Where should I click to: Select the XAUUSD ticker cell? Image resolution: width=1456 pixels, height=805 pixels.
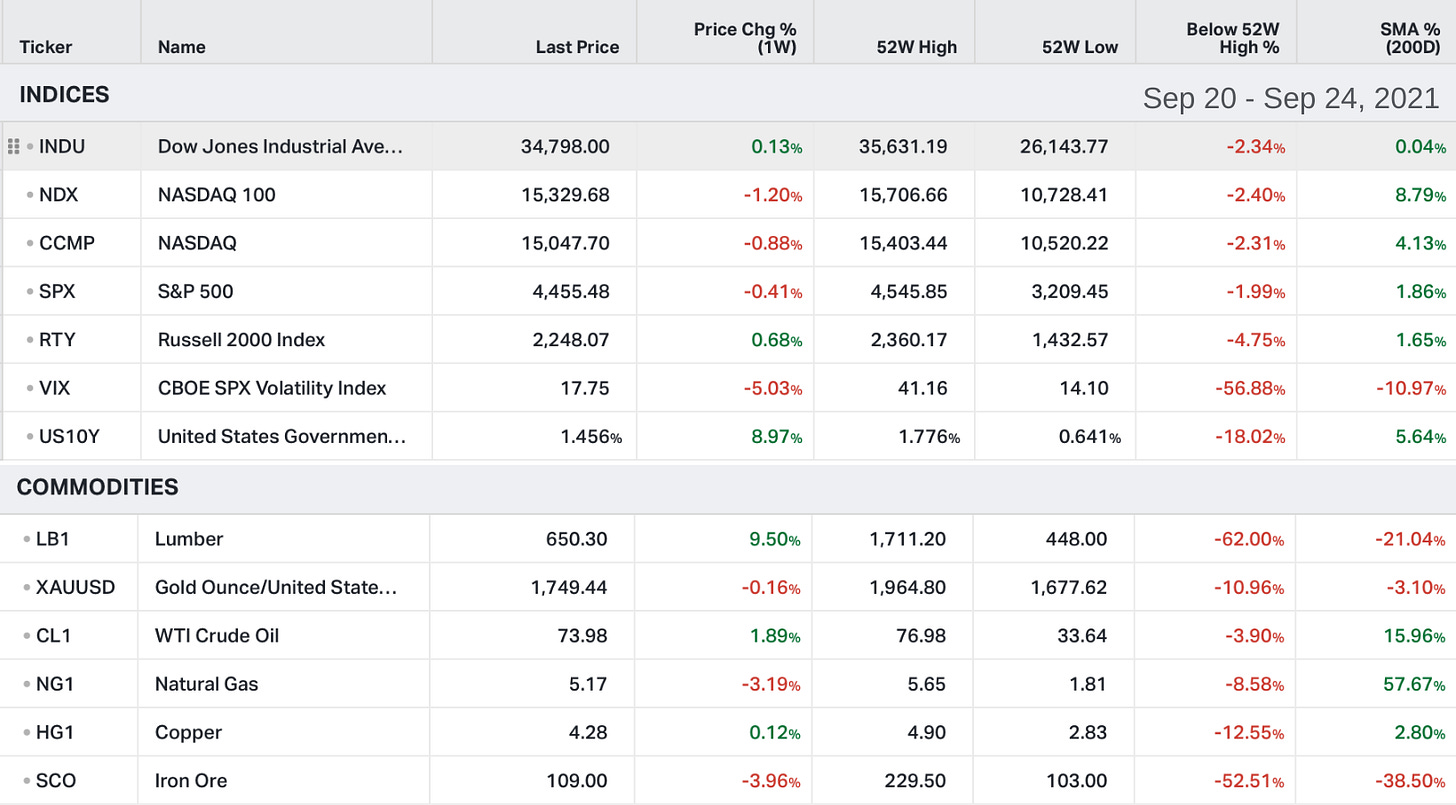75,587
